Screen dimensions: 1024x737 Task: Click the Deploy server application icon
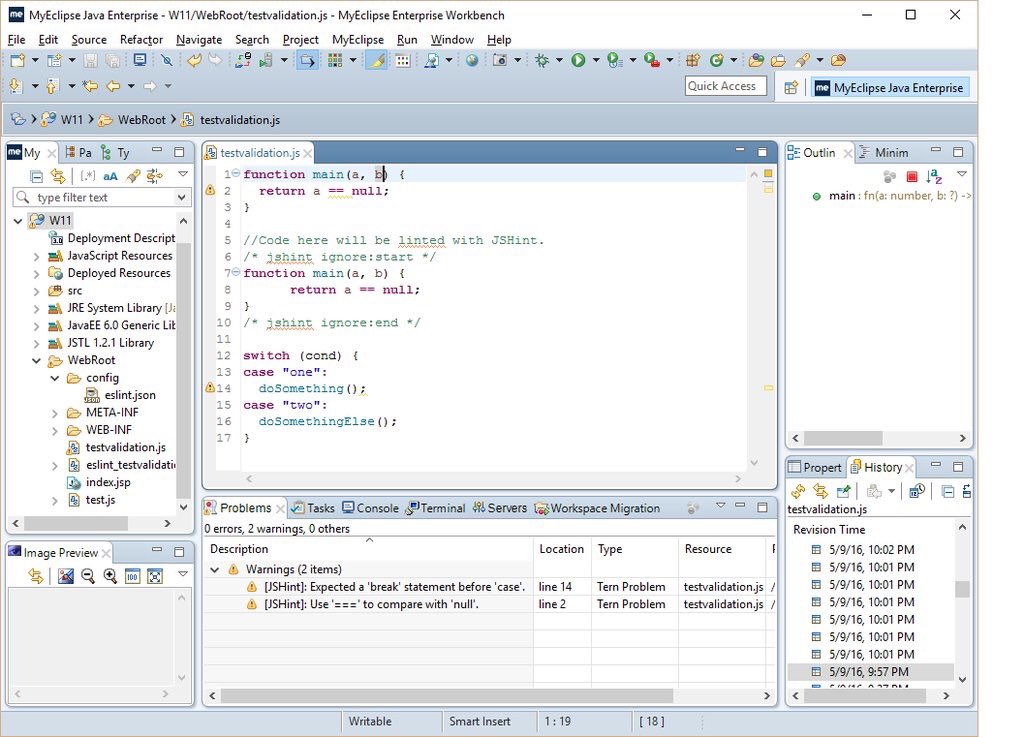(243, 61)
